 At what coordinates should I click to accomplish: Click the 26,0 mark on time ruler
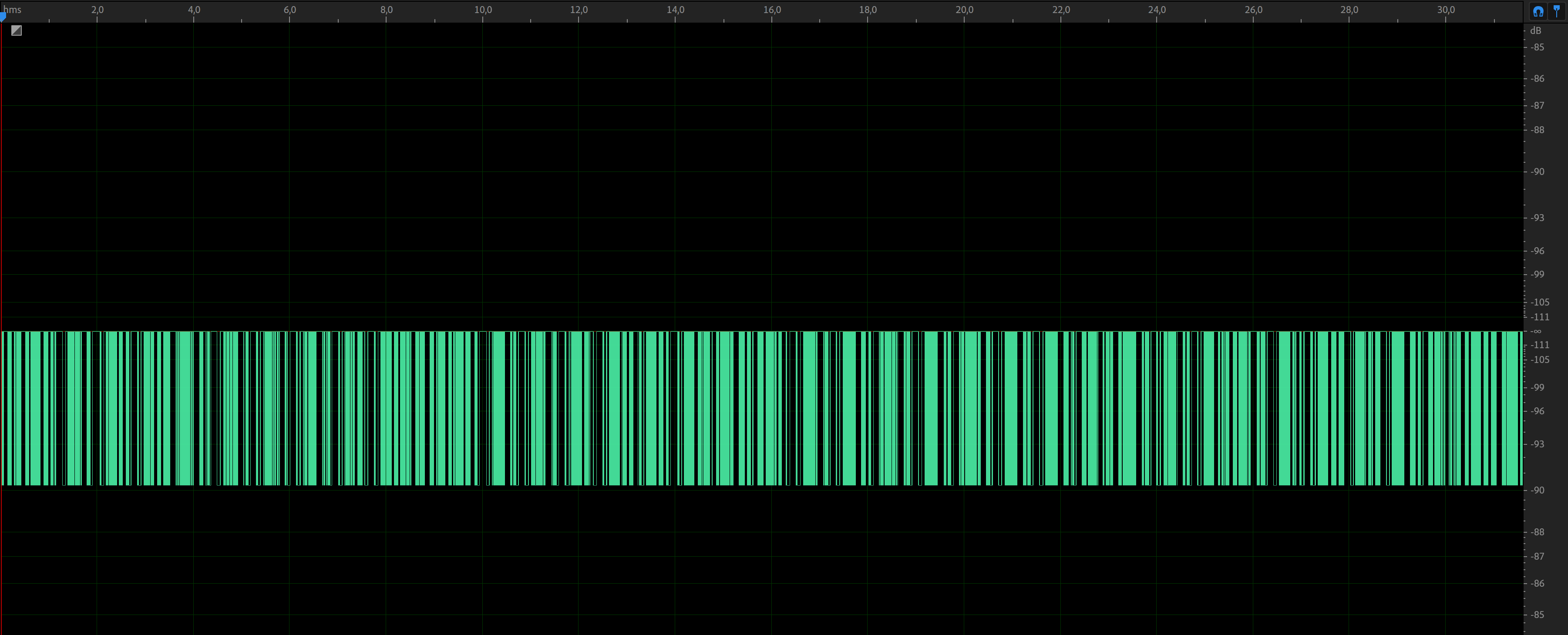1253,10
